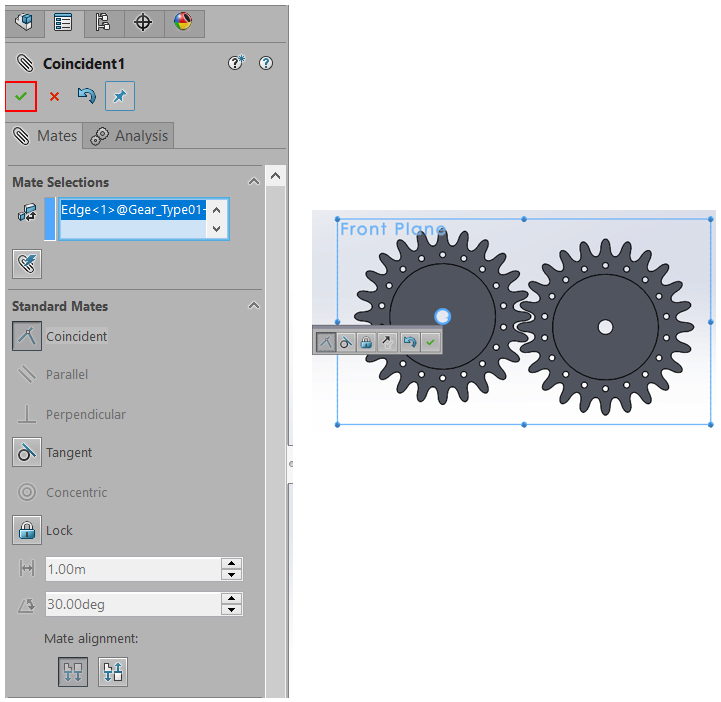721x702 pixels.
Task: Switch to the PropertyManager tab
Action: pyautogui.click(x=63, y=22)
